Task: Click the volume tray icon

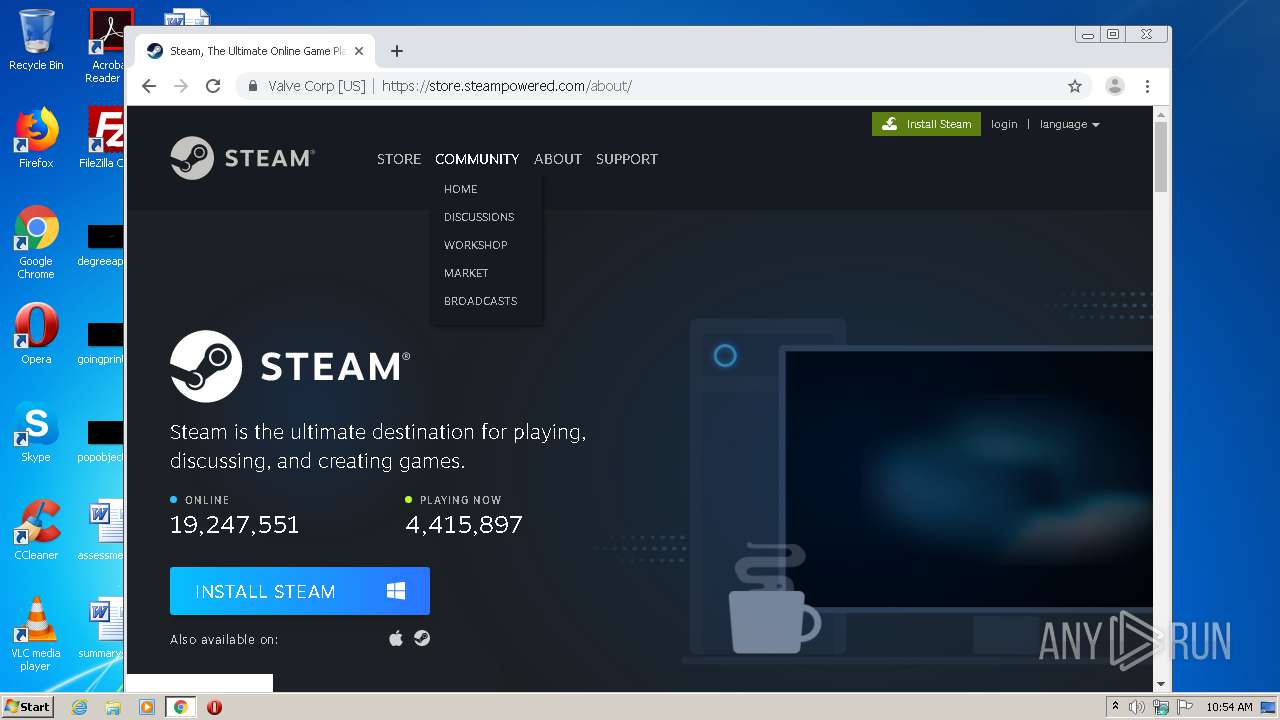Action: 1137,707
